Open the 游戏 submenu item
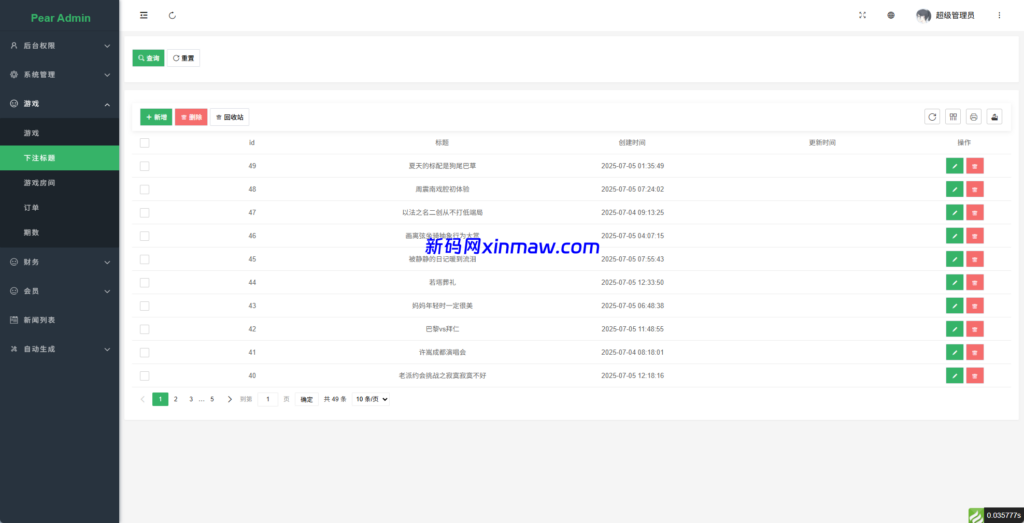 pyautogui.click(x=59, y=133)
